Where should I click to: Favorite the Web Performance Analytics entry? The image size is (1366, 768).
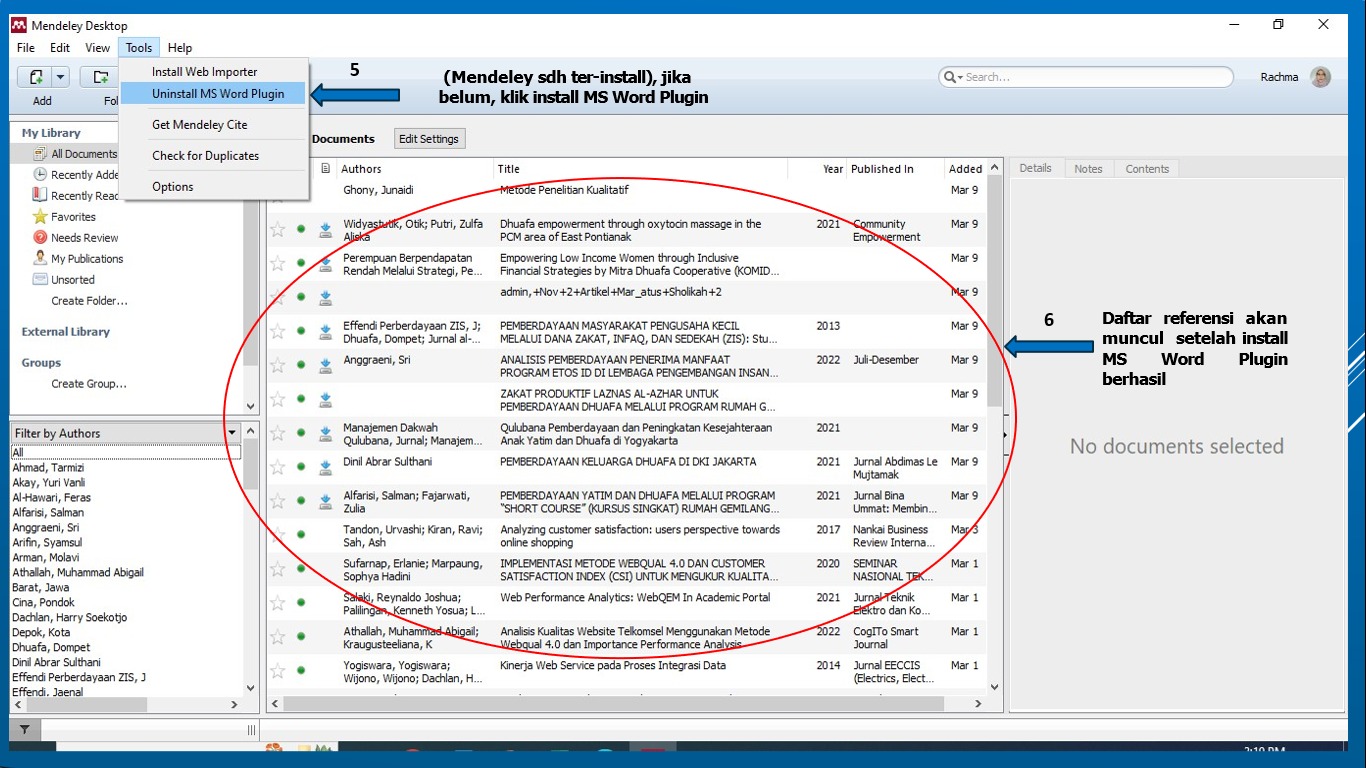tap(277, 603)
